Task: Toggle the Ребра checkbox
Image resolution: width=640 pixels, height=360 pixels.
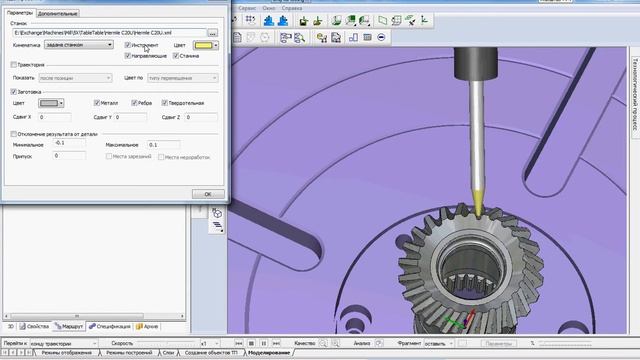Action: click(134, 103)
